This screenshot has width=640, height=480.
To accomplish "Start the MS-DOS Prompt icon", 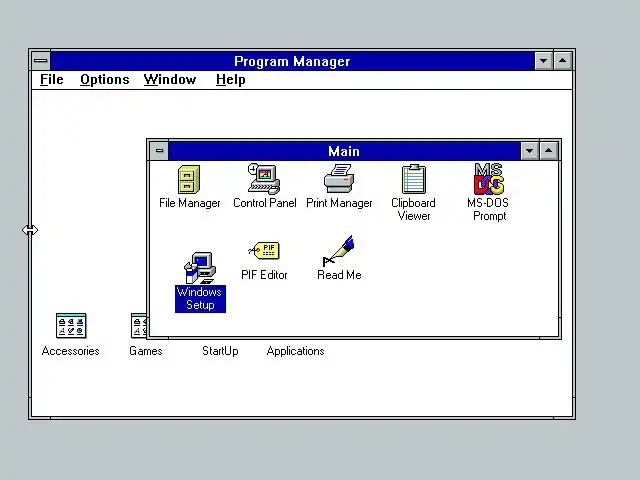I will pos(489,179).
